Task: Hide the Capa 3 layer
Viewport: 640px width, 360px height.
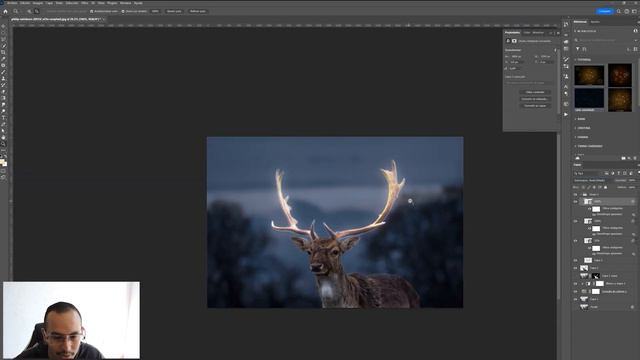Action: 576,260
